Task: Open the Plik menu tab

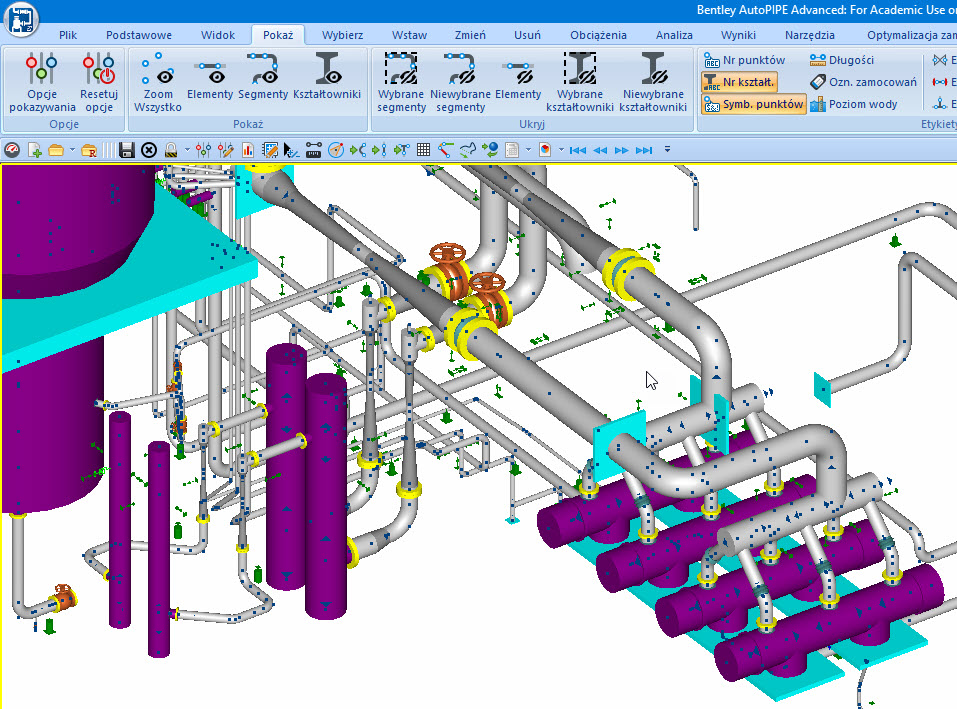Action: pyautogui.click(x=68, y=35)
